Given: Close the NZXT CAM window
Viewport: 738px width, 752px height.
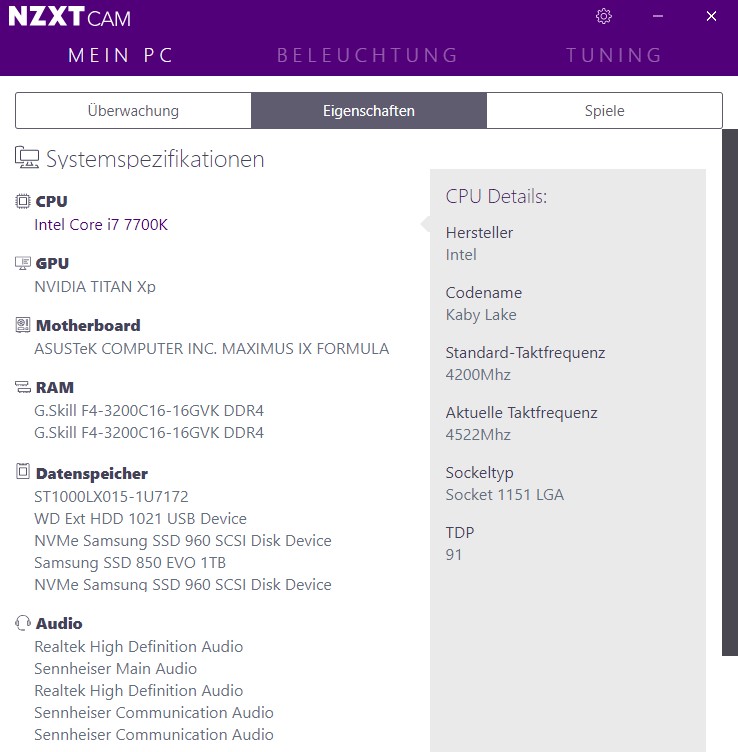Looking at the screenshot, I should 711,16.
